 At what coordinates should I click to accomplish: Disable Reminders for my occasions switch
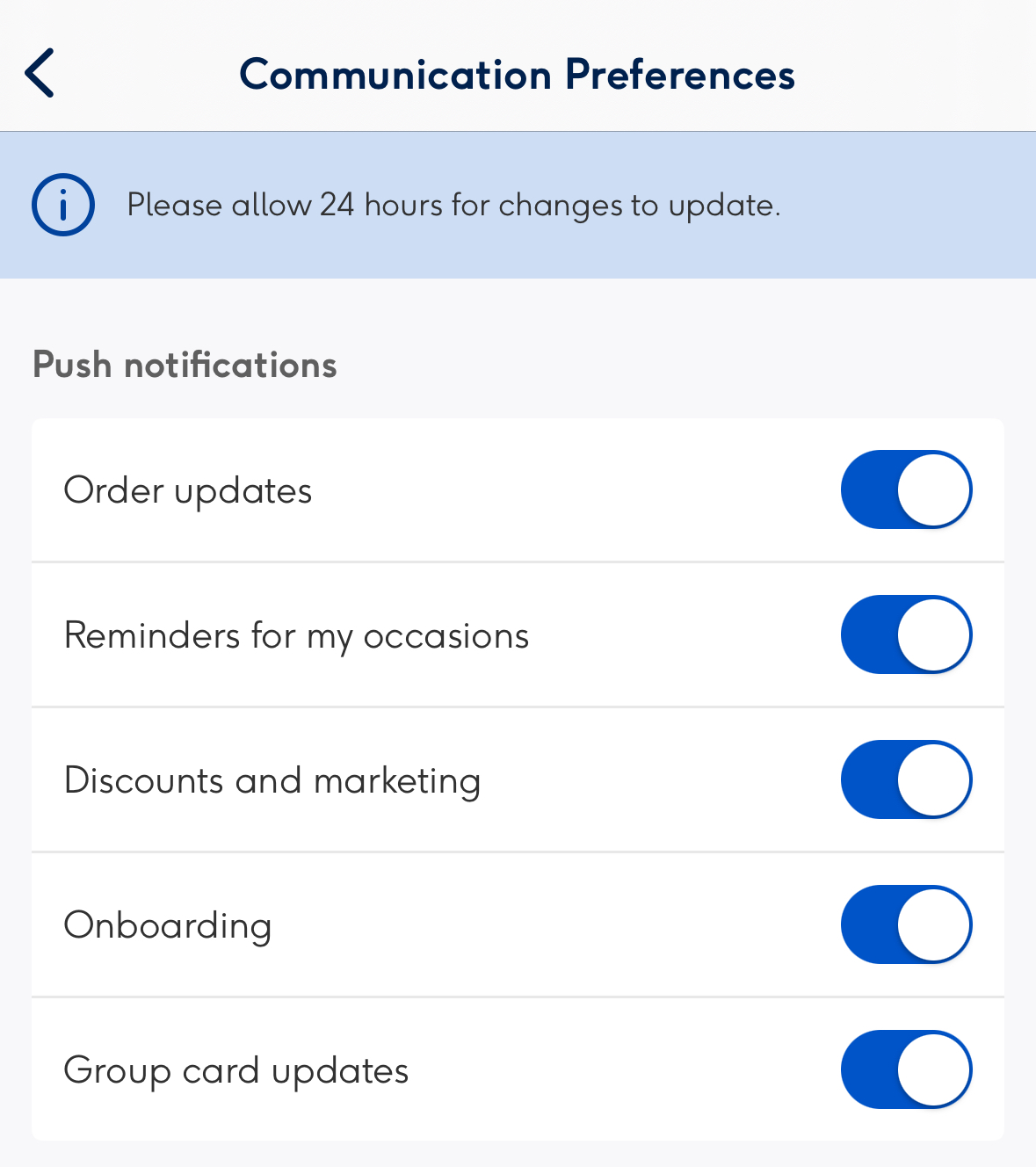(906, 634)
